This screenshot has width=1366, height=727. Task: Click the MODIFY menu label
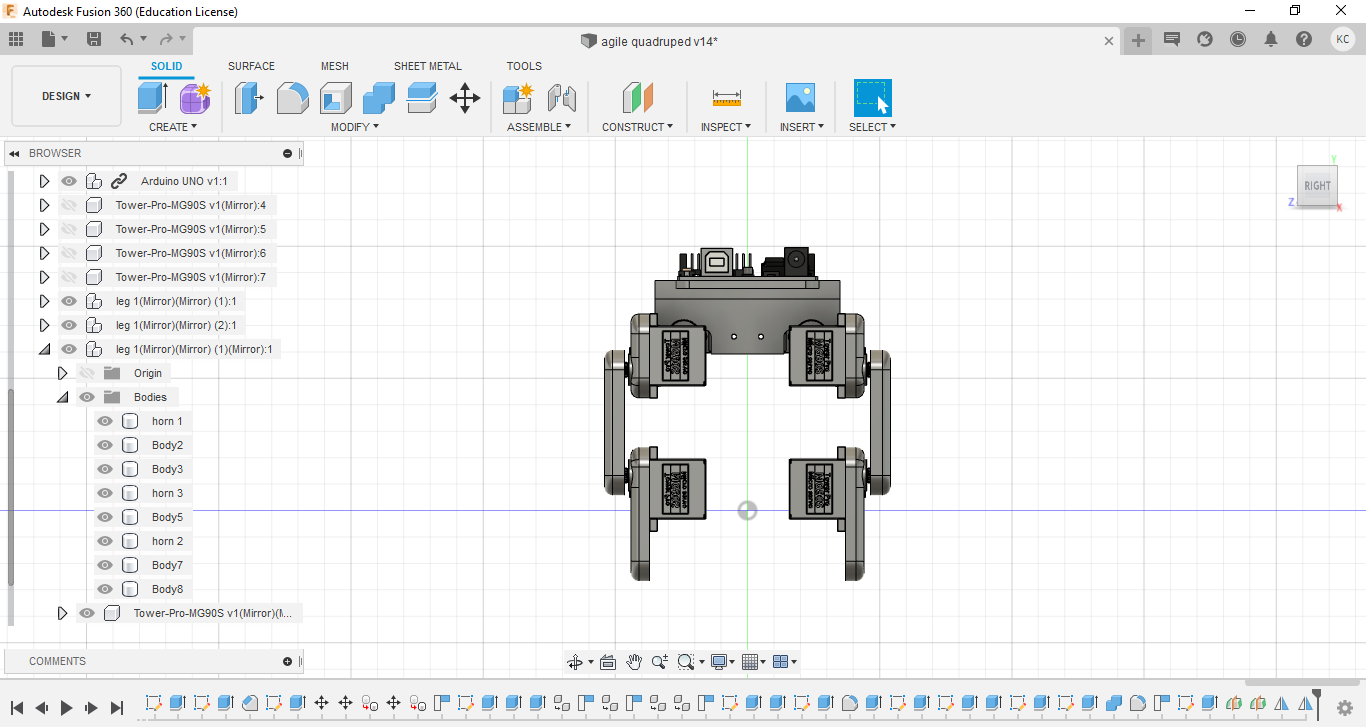tap(355, 127)
